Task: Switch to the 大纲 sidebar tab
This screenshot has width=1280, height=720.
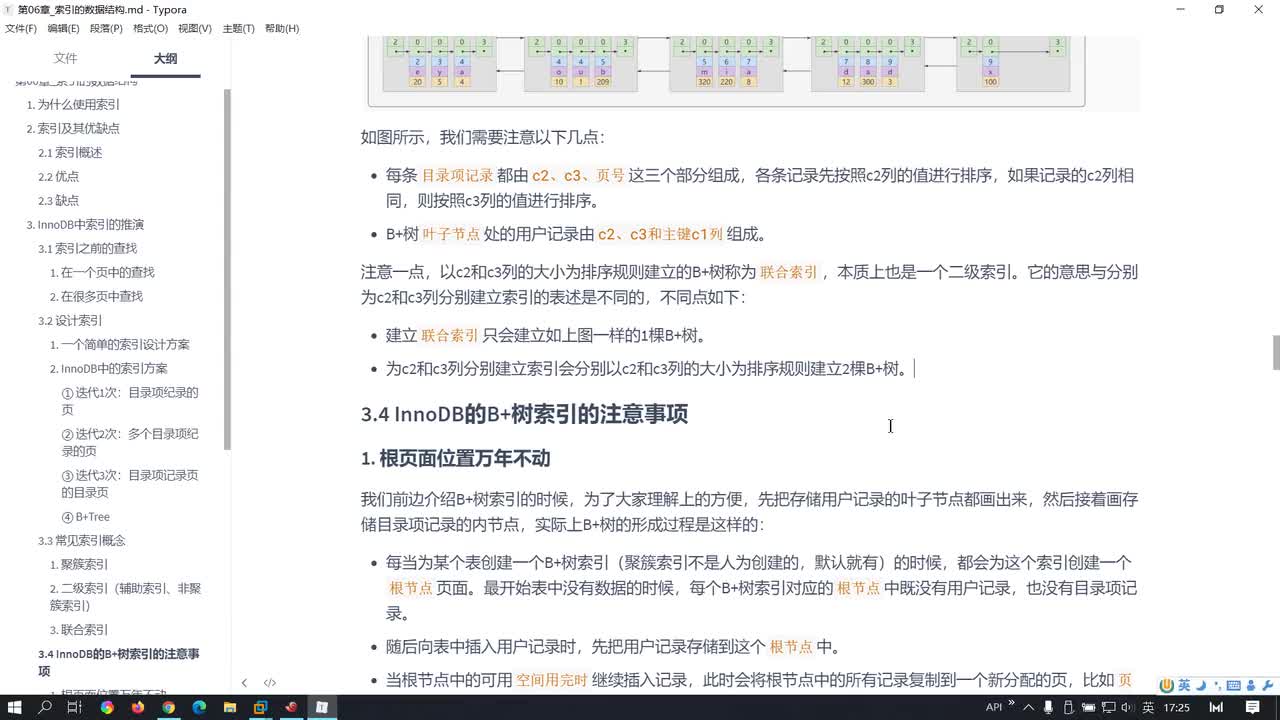Action: (165, 58)
